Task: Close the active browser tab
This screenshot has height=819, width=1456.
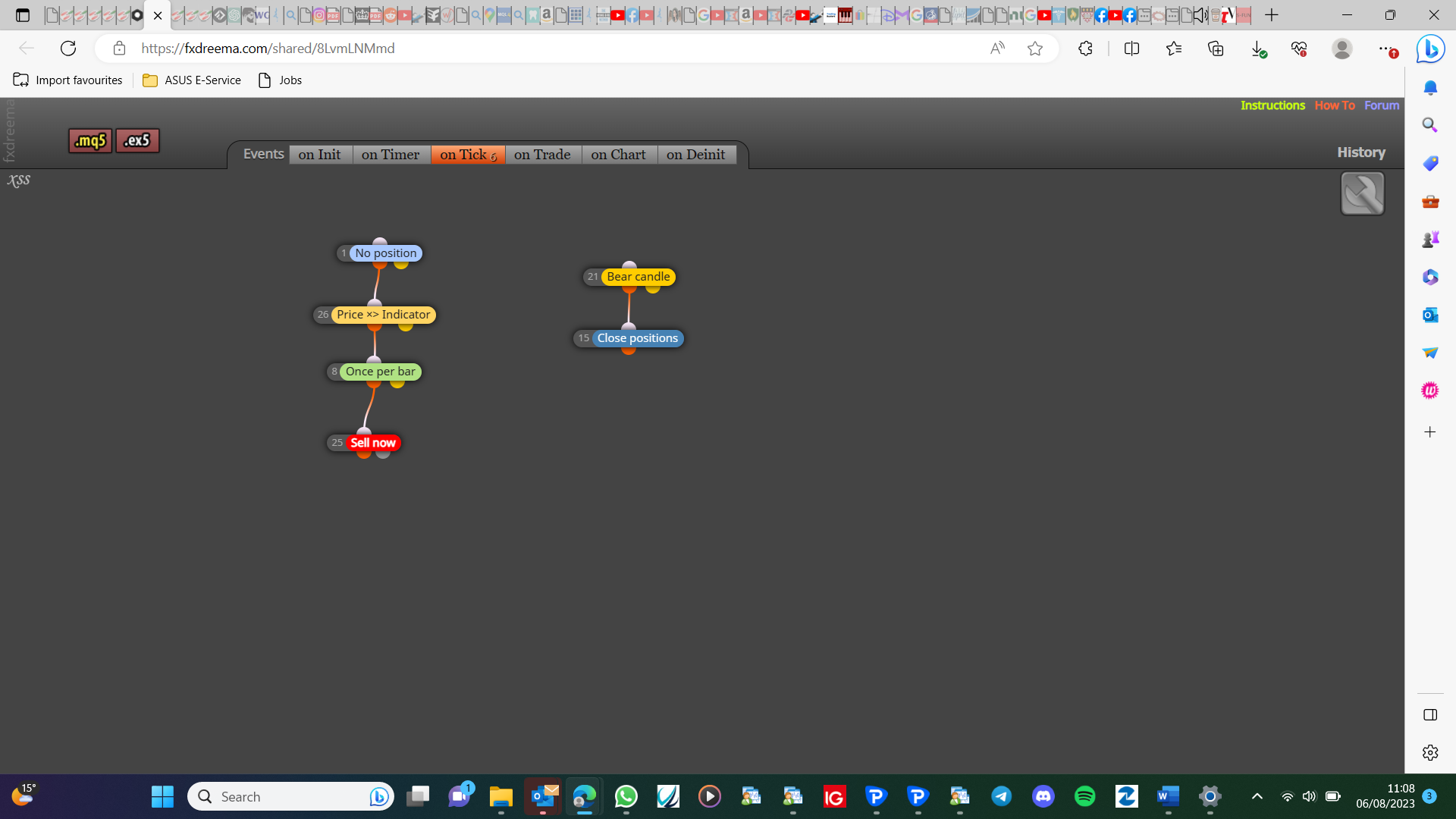Action: coord(158,15)
